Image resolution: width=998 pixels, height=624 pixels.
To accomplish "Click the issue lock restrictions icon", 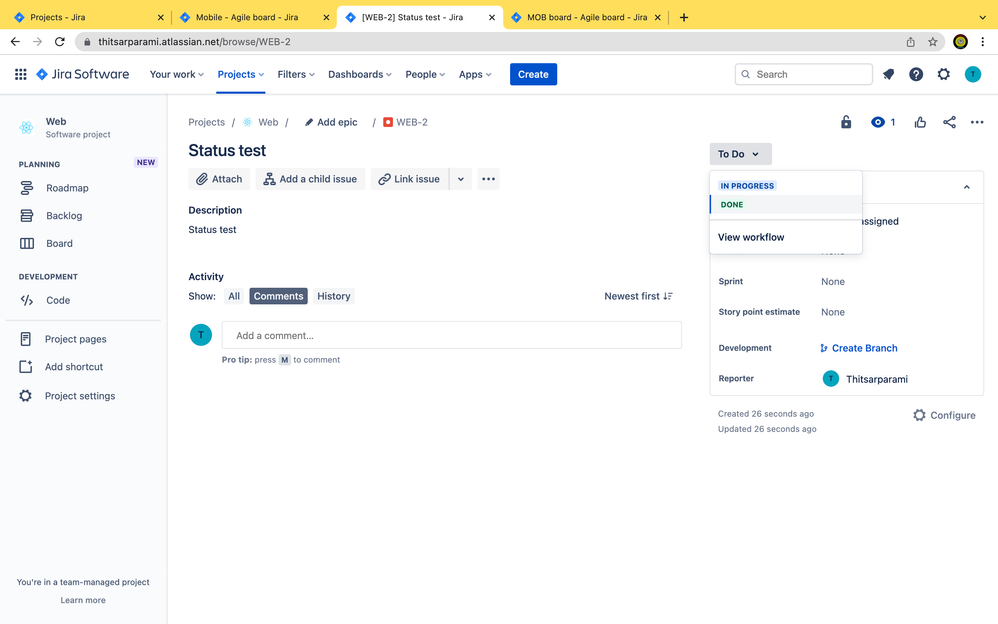I will point(846,122).
